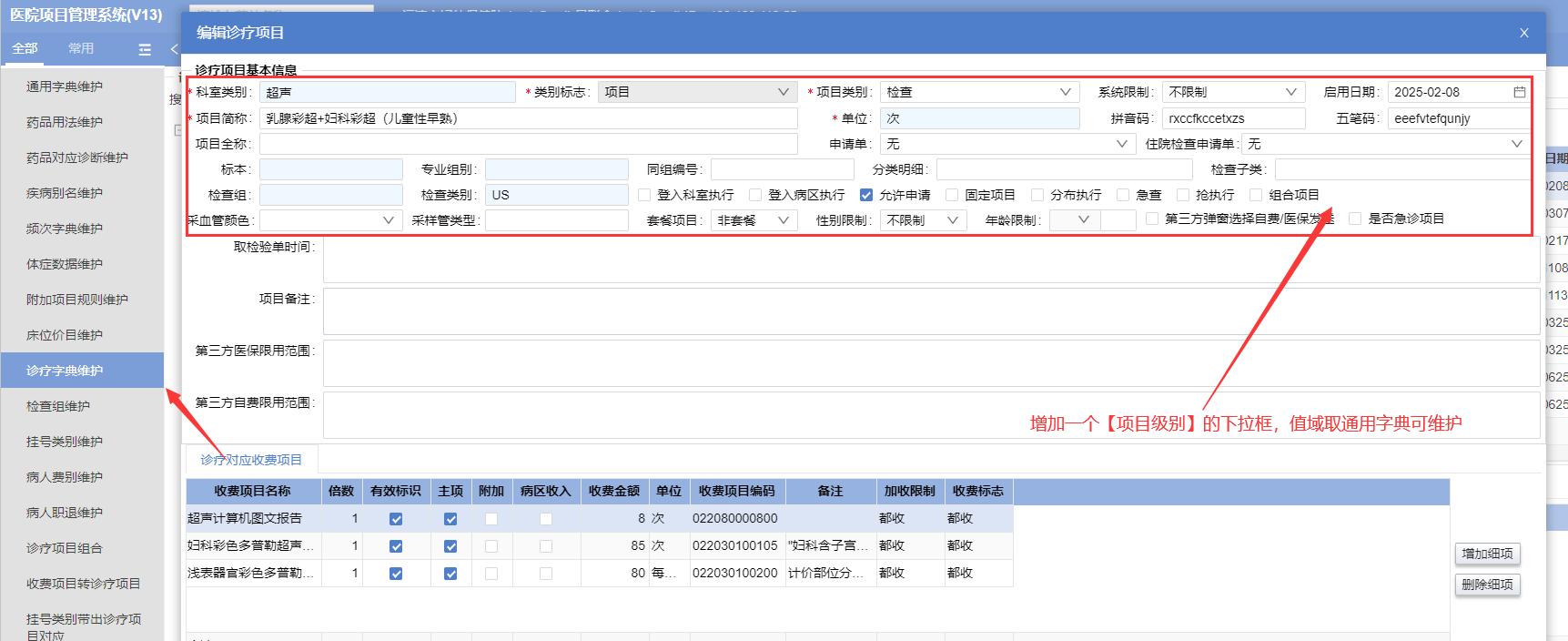
Task: Toggle 第三方弹窗选择自费/医保 checkbox
Action: coord(1152,219)
